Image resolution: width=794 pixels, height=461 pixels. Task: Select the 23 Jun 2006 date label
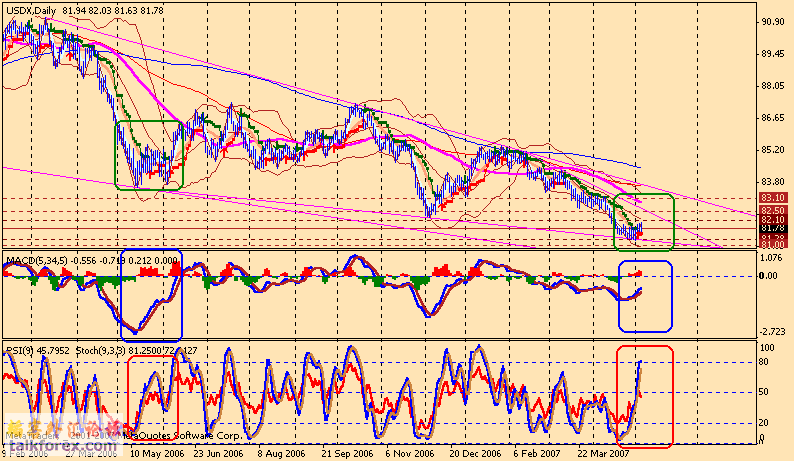(218, 453)
